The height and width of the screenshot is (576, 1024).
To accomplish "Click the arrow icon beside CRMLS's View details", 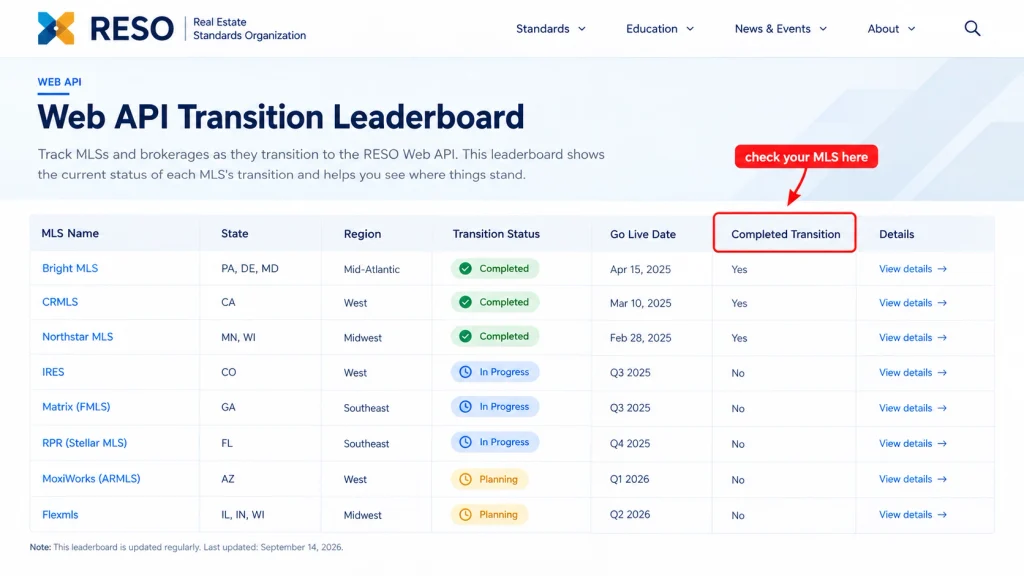I will [x=942, y=302].
